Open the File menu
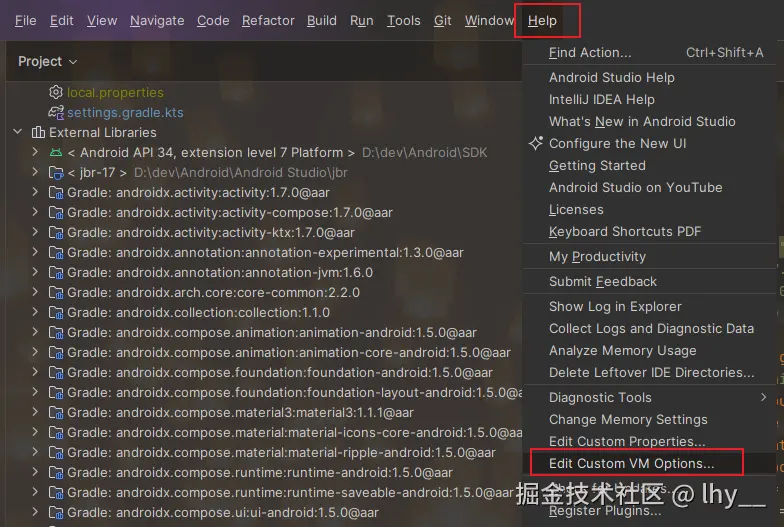This screenshot has height=527, width=784. coord(26,20)
